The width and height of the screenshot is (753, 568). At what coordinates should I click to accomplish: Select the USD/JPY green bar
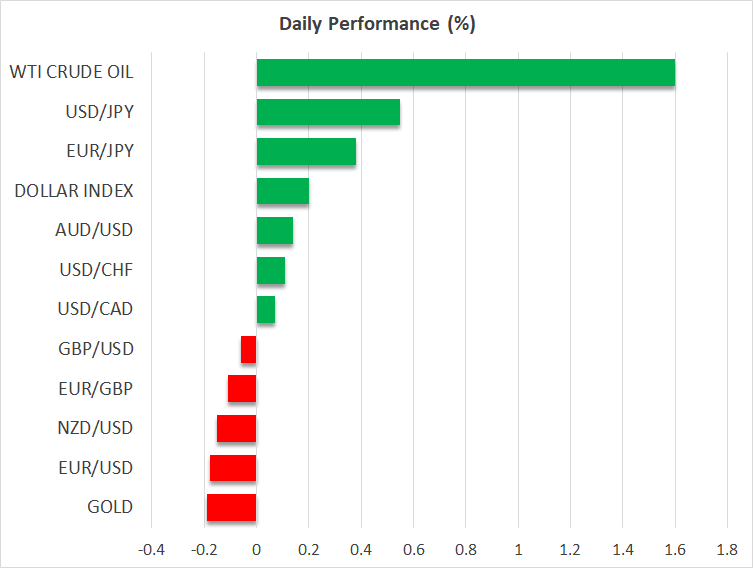(328, 112)
